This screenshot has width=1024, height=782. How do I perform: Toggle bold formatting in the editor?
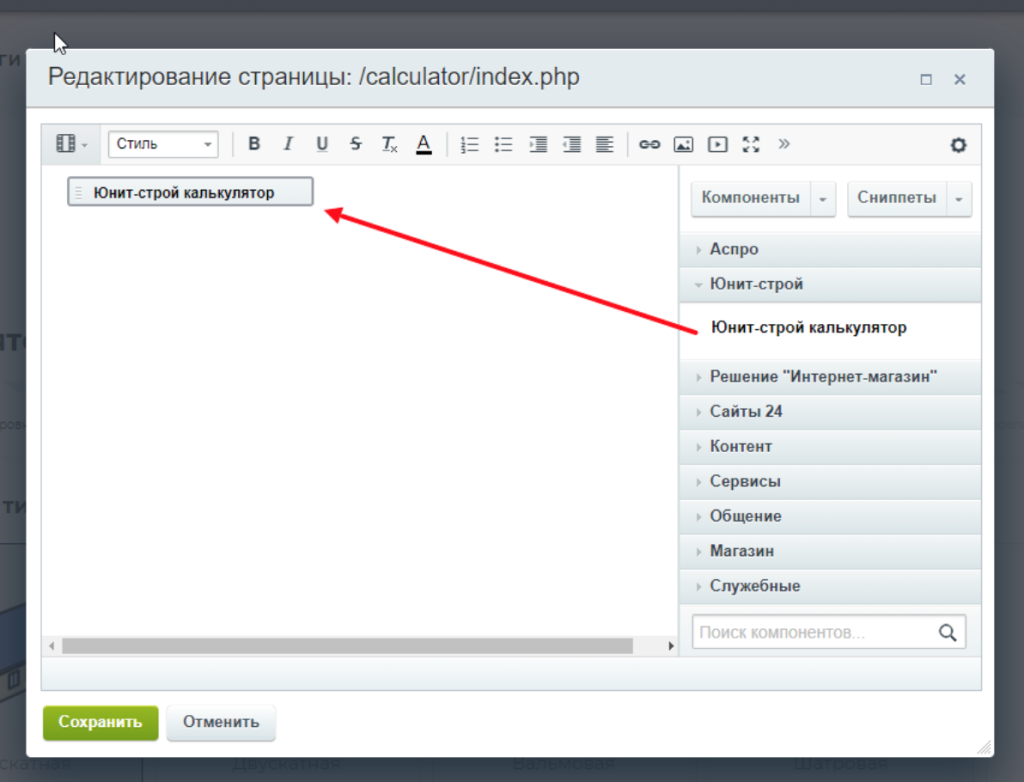pos(253,143)
